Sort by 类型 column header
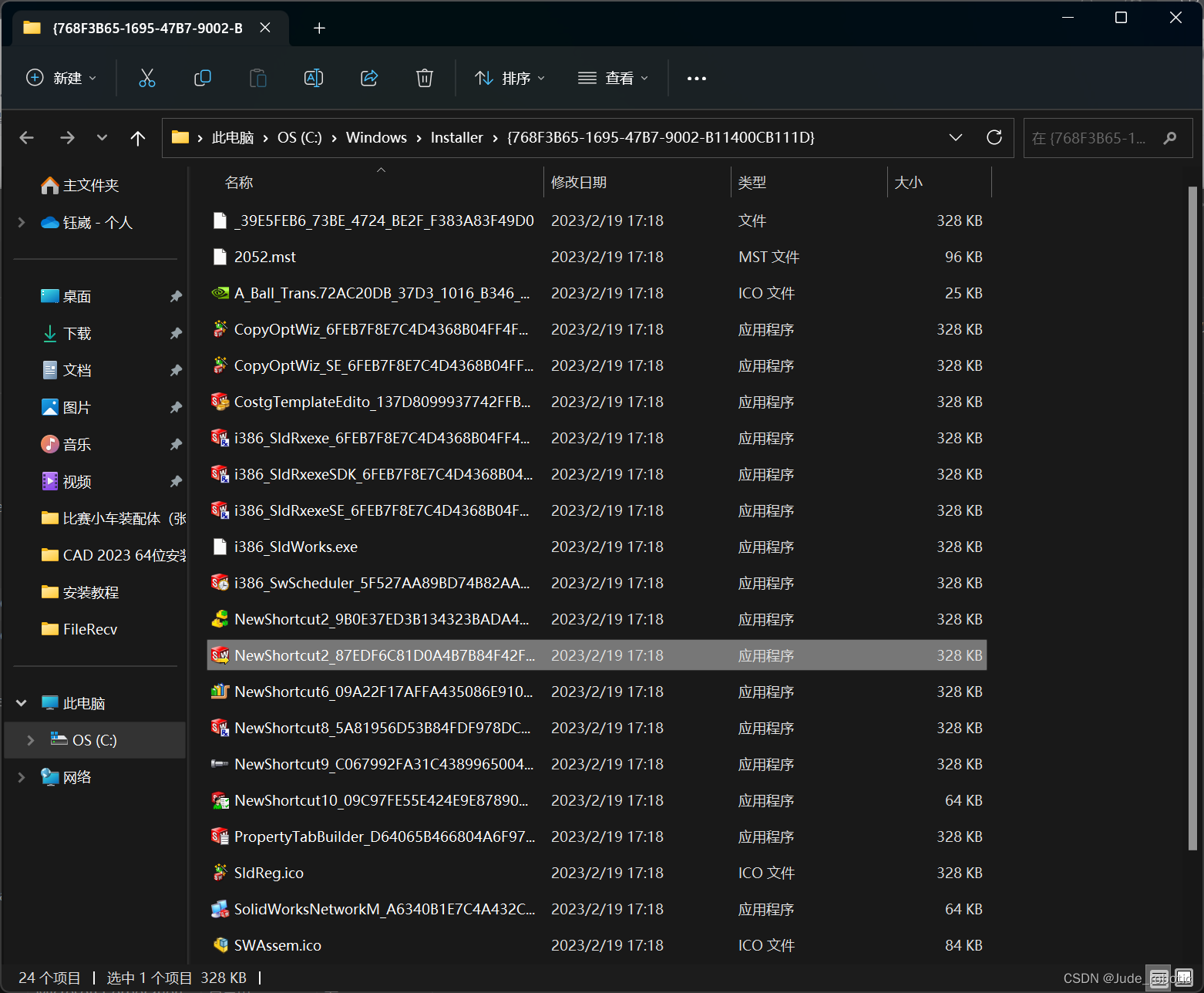 click(x=752, y=183)
